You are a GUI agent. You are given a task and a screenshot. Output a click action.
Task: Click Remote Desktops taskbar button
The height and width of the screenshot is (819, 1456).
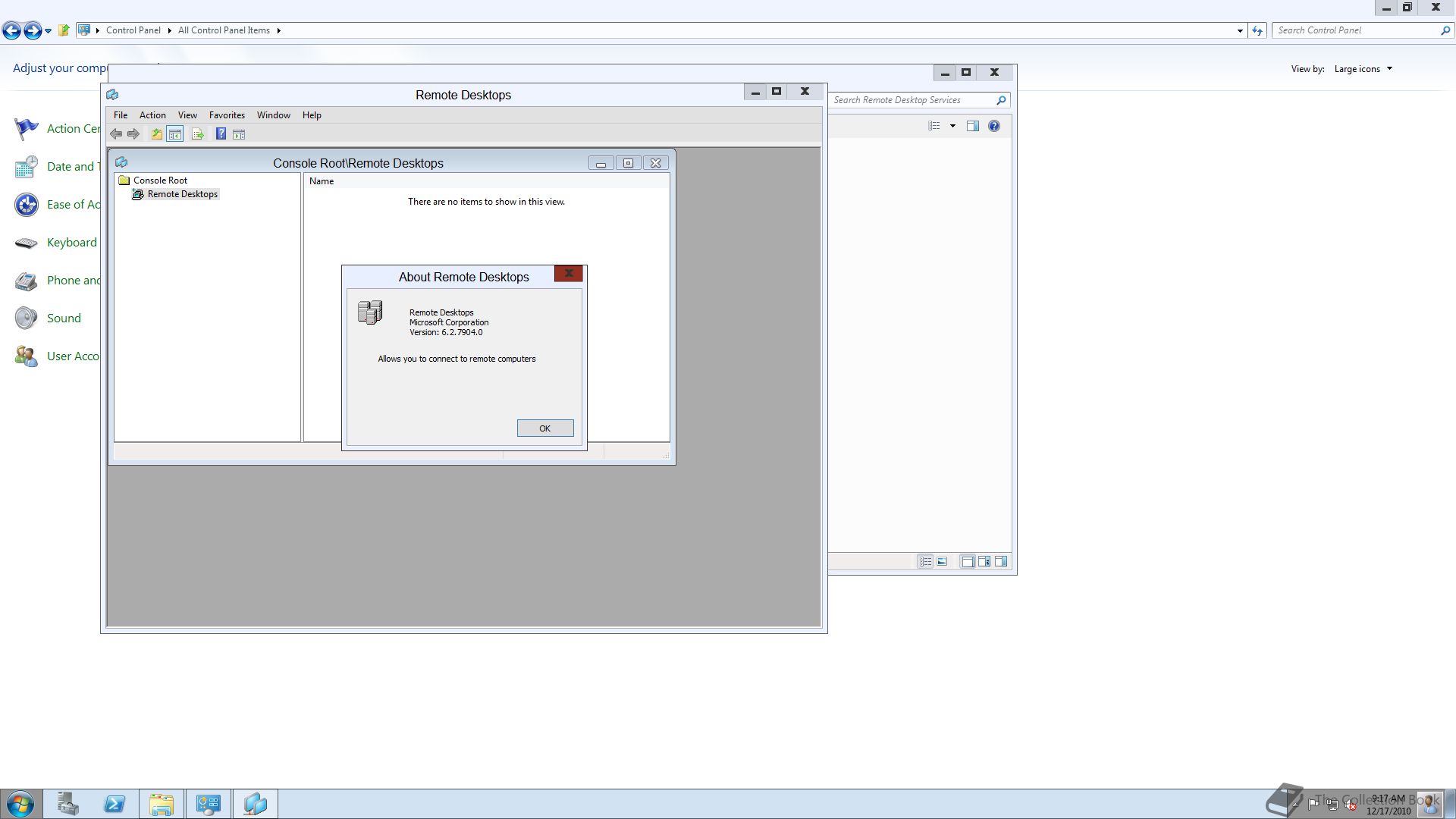256,804
